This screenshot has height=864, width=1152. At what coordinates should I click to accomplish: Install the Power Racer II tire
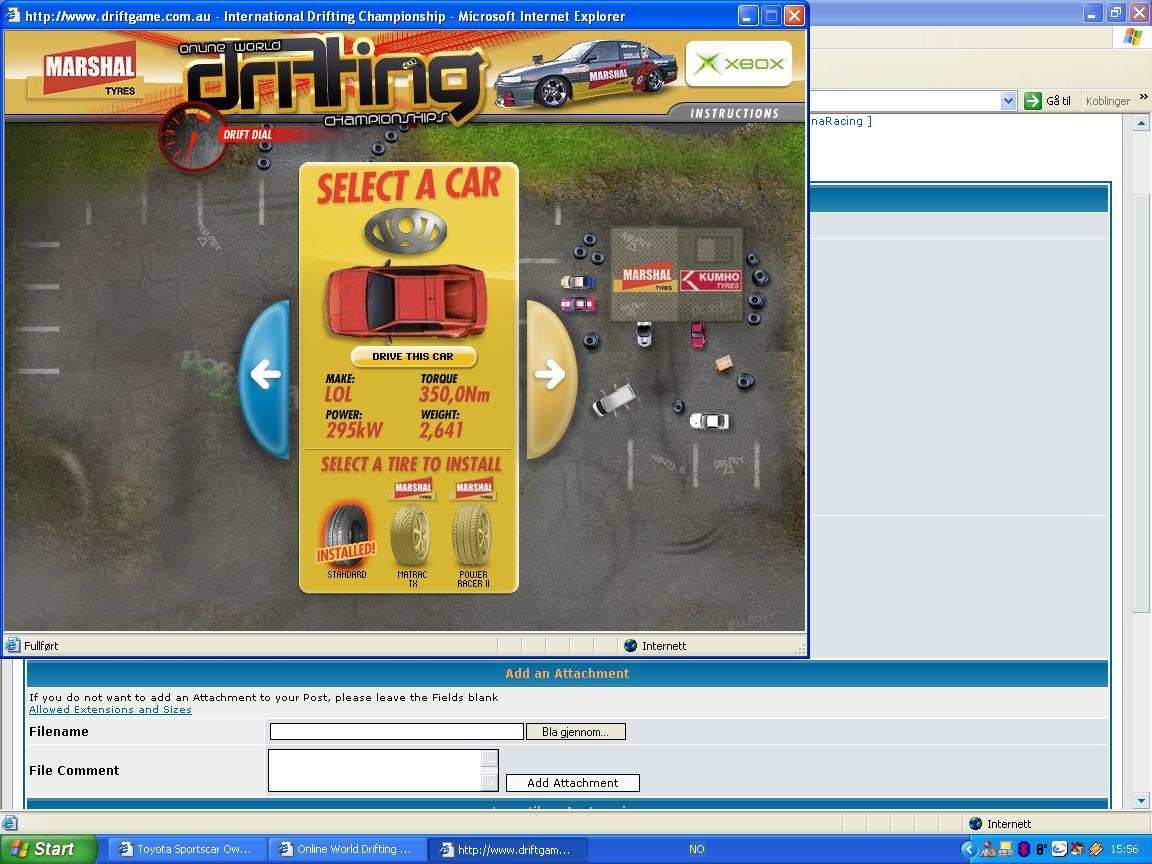point(473,535)
